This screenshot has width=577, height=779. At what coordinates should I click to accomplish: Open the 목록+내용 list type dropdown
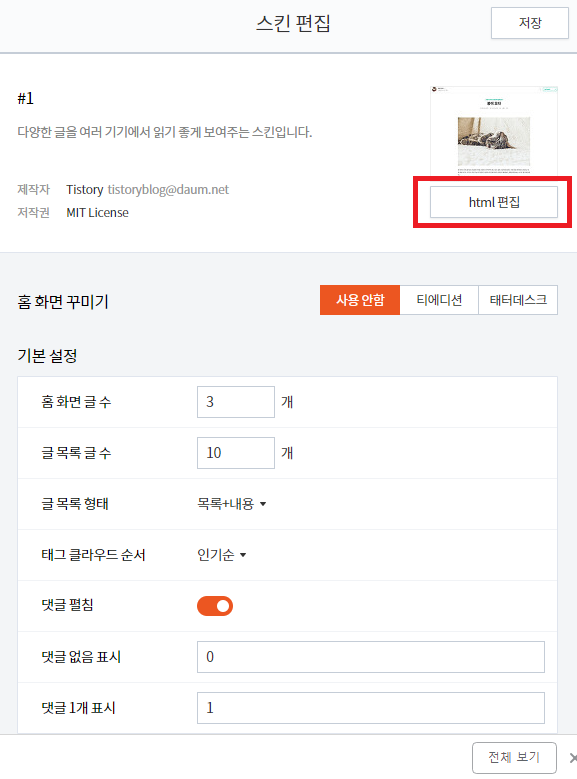coord(232,504)
